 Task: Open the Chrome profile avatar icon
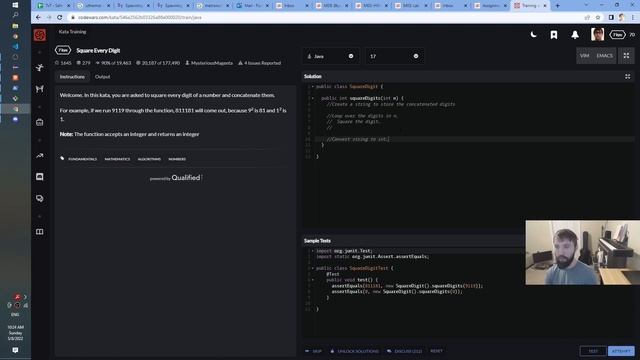(622, 18)
